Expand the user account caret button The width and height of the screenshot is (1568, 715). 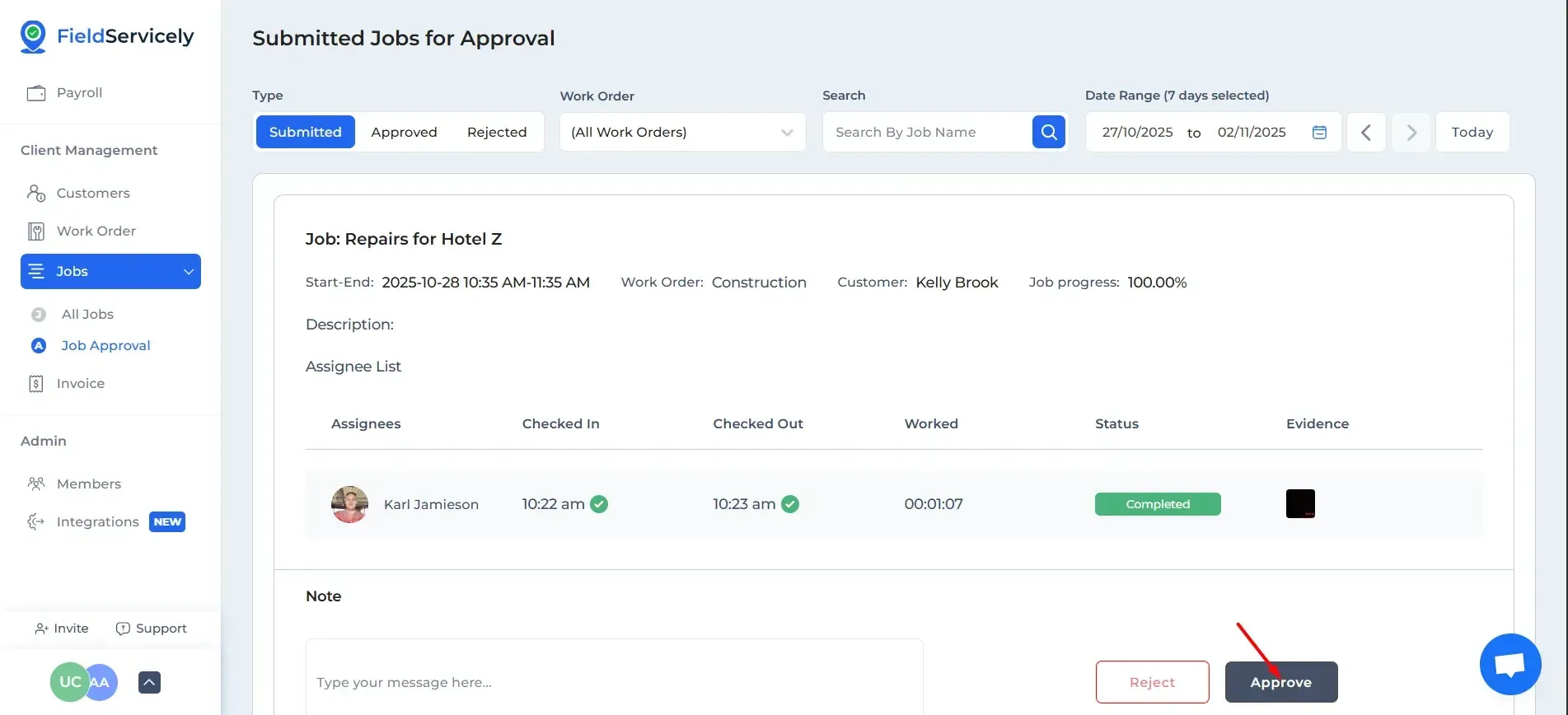(x=149, y=682)
